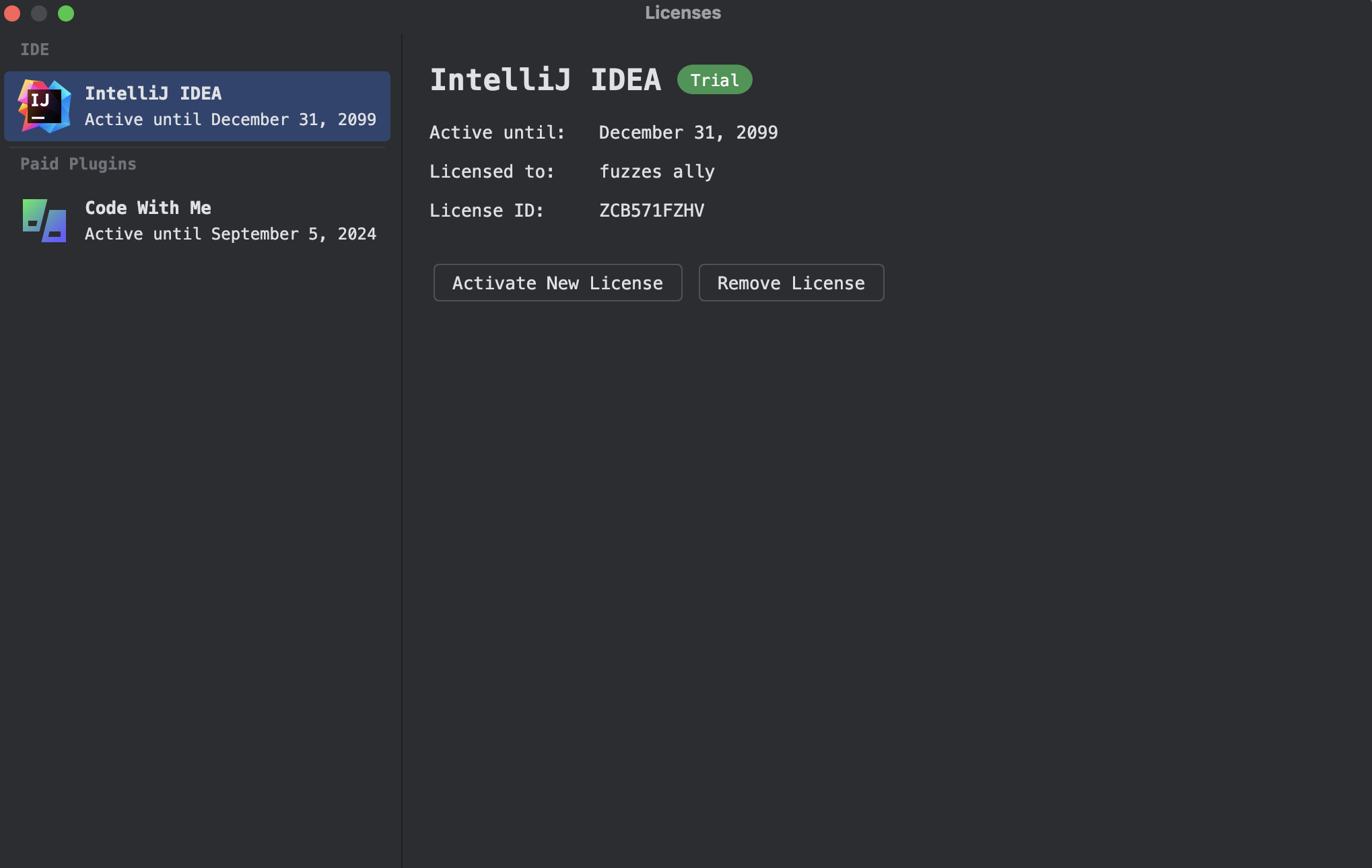
Task: Click the IntelliJ IDEA heading in details pane
Action: pos(545,80)
